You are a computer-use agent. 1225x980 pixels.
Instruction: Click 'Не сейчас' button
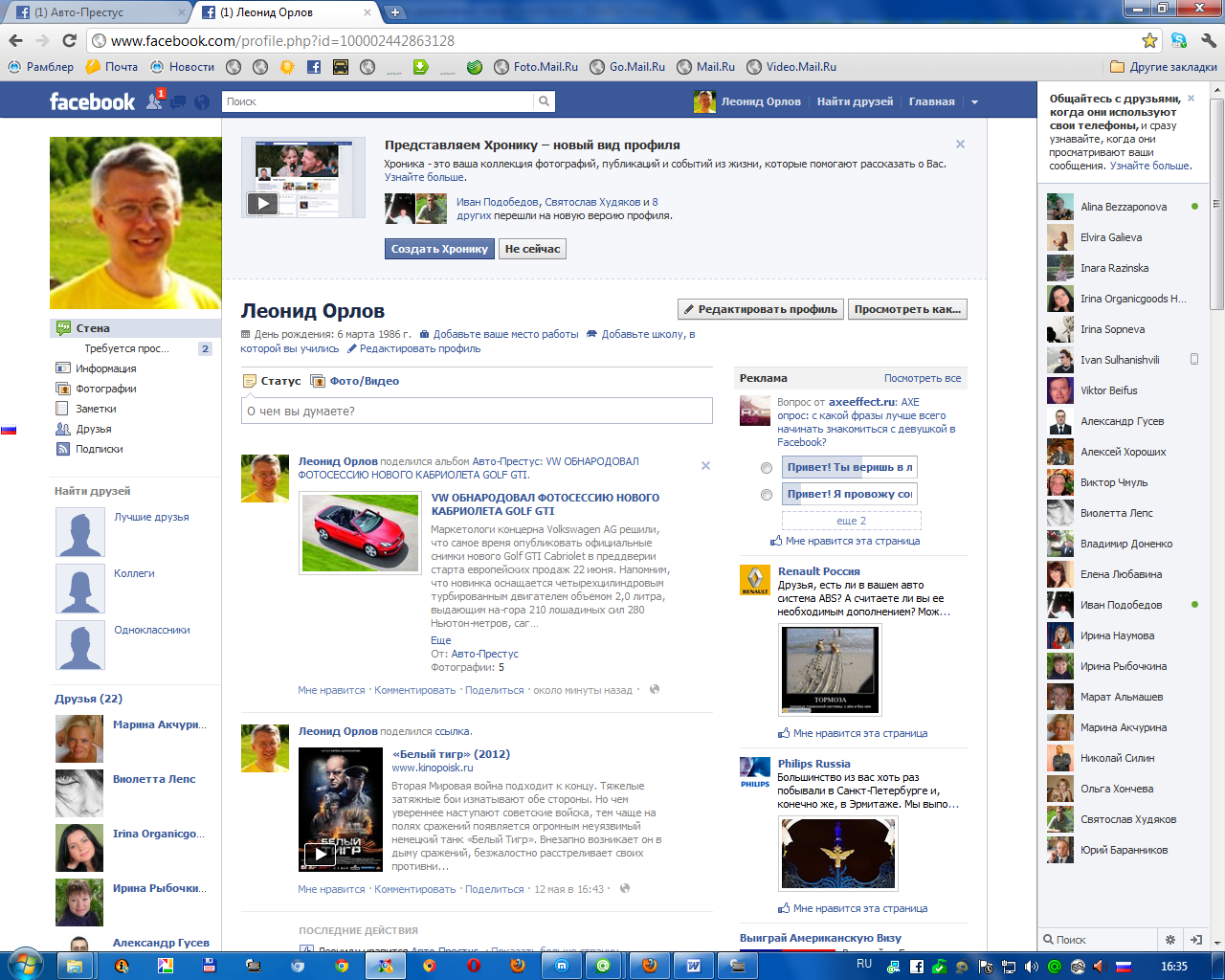tap(532, 249)
